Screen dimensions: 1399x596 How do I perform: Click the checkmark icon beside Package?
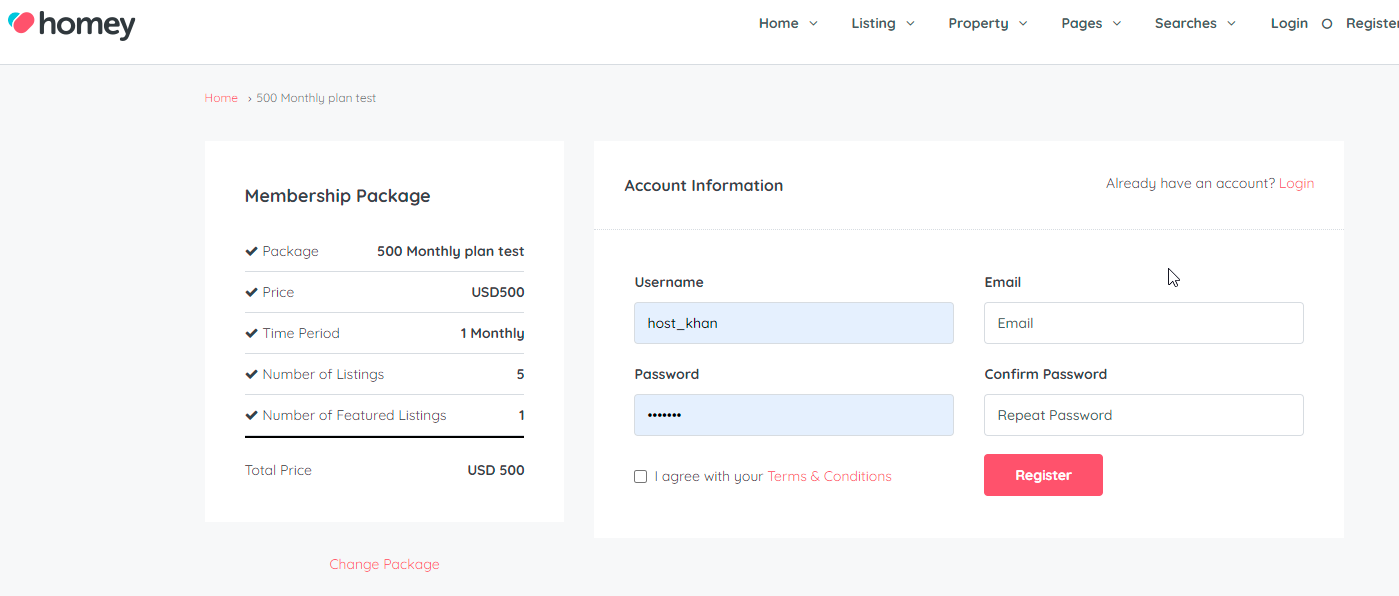[252, 251]
